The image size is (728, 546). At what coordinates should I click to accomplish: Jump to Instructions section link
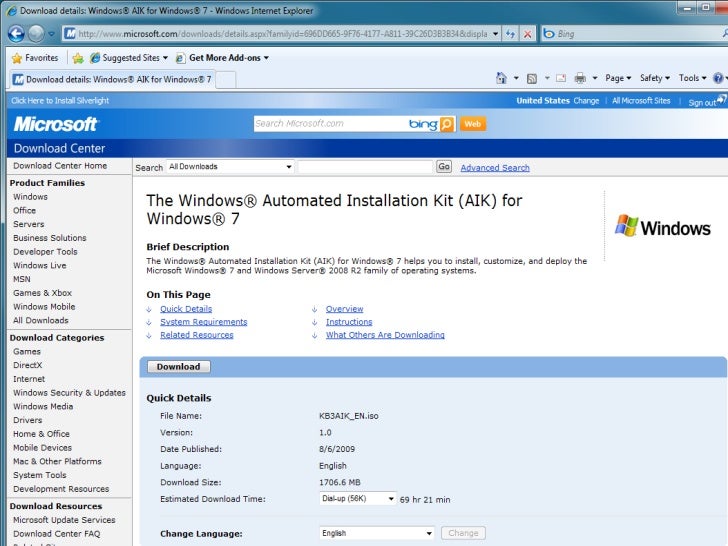349,322
